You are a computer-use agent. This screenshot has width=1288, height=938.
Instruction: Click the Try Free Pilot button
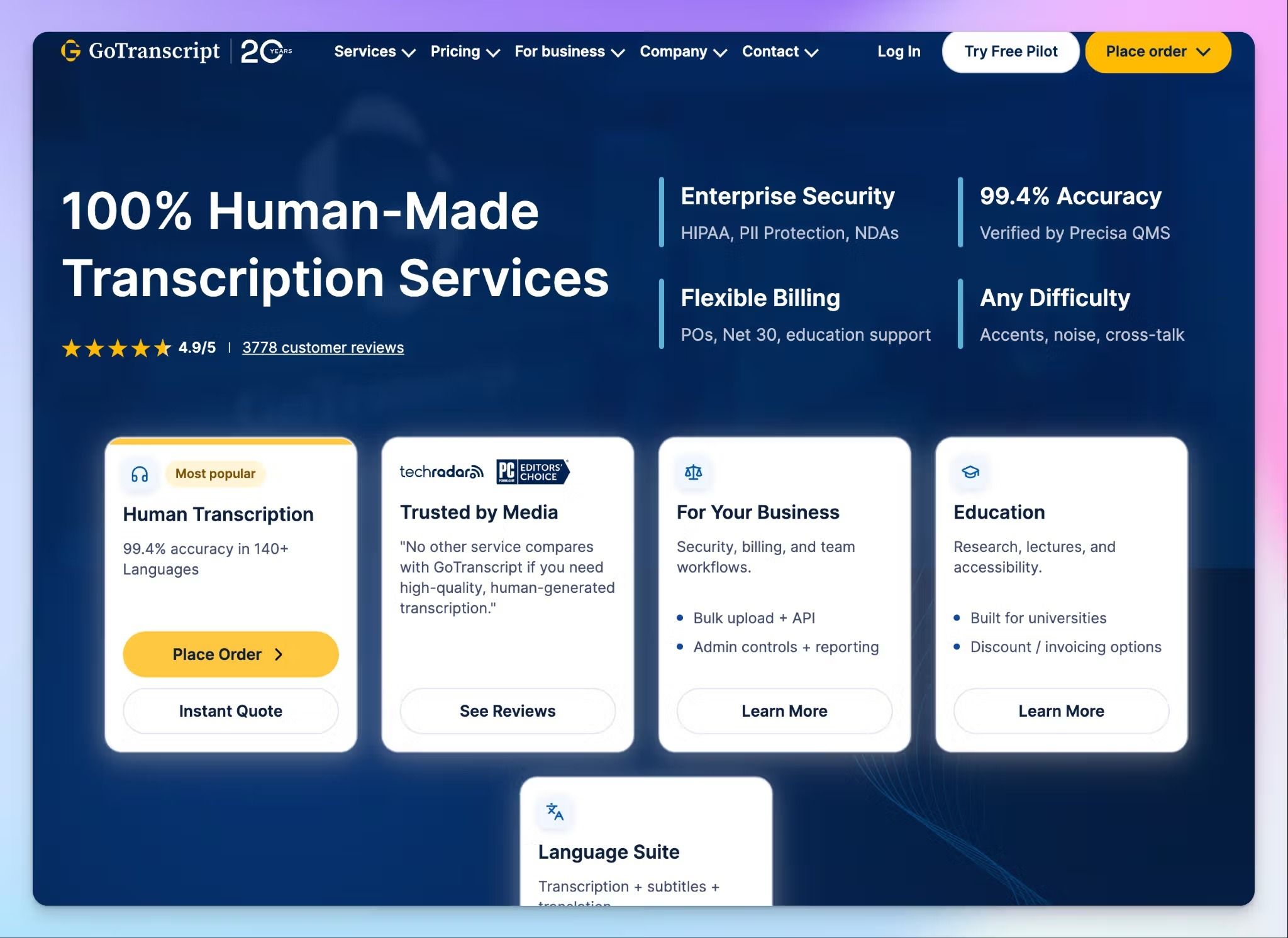1011,52
